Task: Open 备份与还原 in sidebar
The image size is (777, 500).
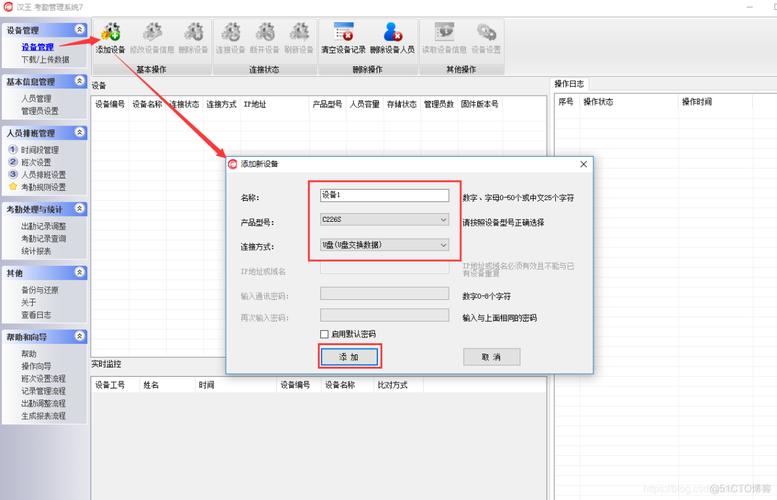Action: 40,290
